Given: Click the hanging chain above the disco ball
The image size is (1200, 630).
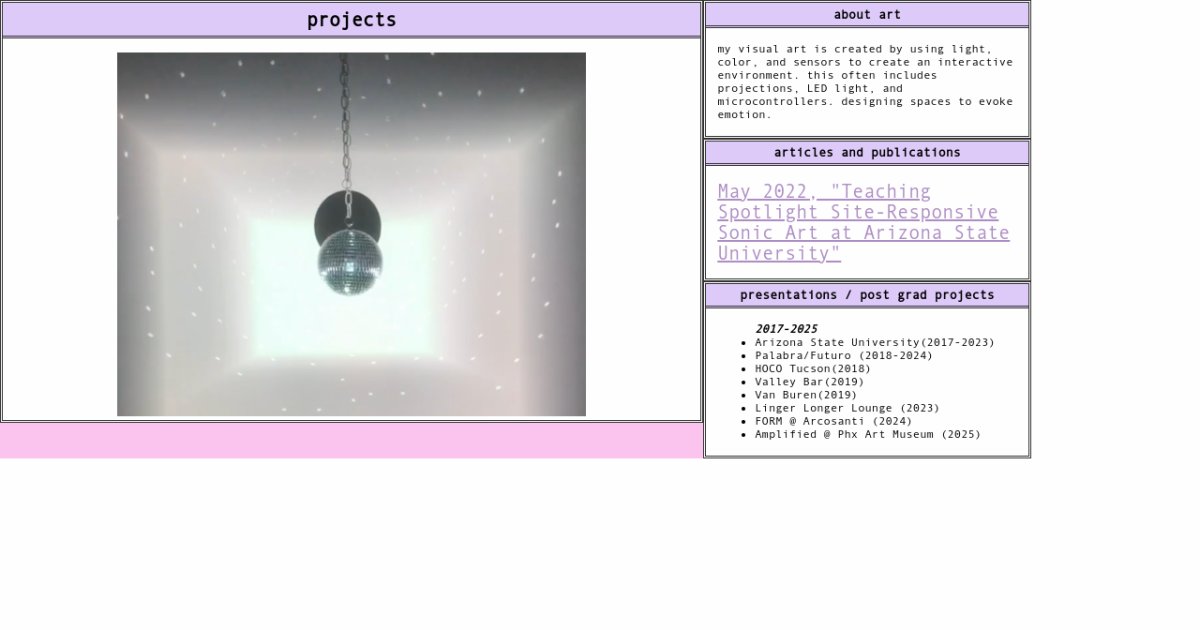Looking at the screenshot, I should 345,120.
